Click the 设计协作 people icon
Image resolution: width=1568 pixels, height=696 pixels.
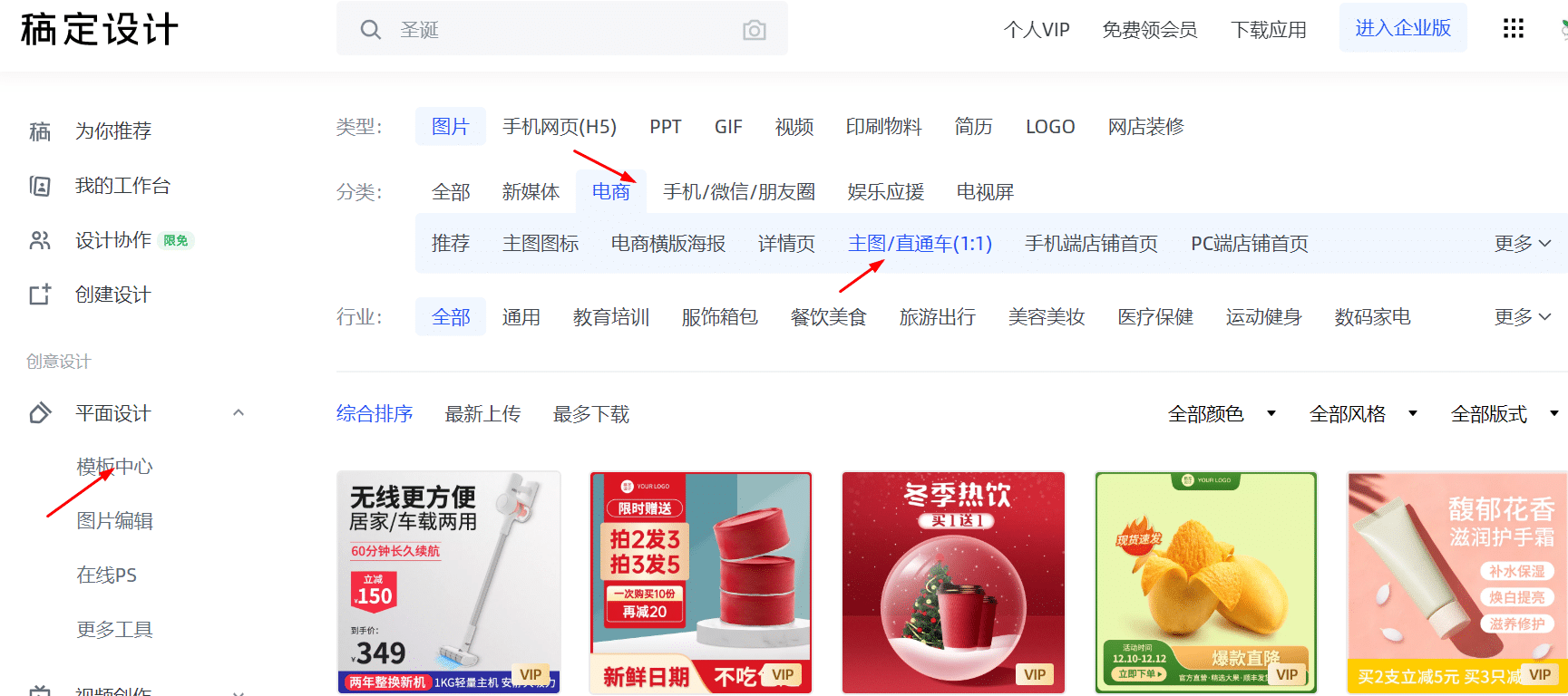click(40, 240)
